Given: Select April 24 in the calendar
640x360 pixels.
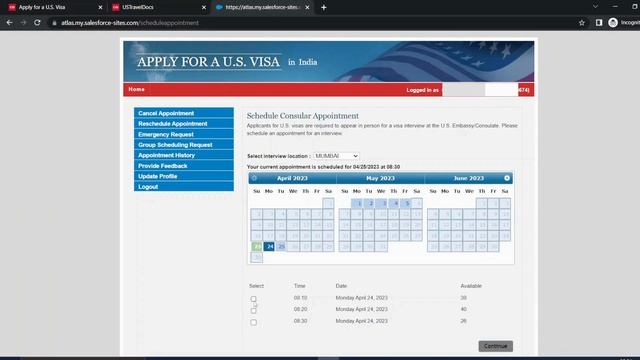Looking at the screenshot, I should click(x=269, y=247).
